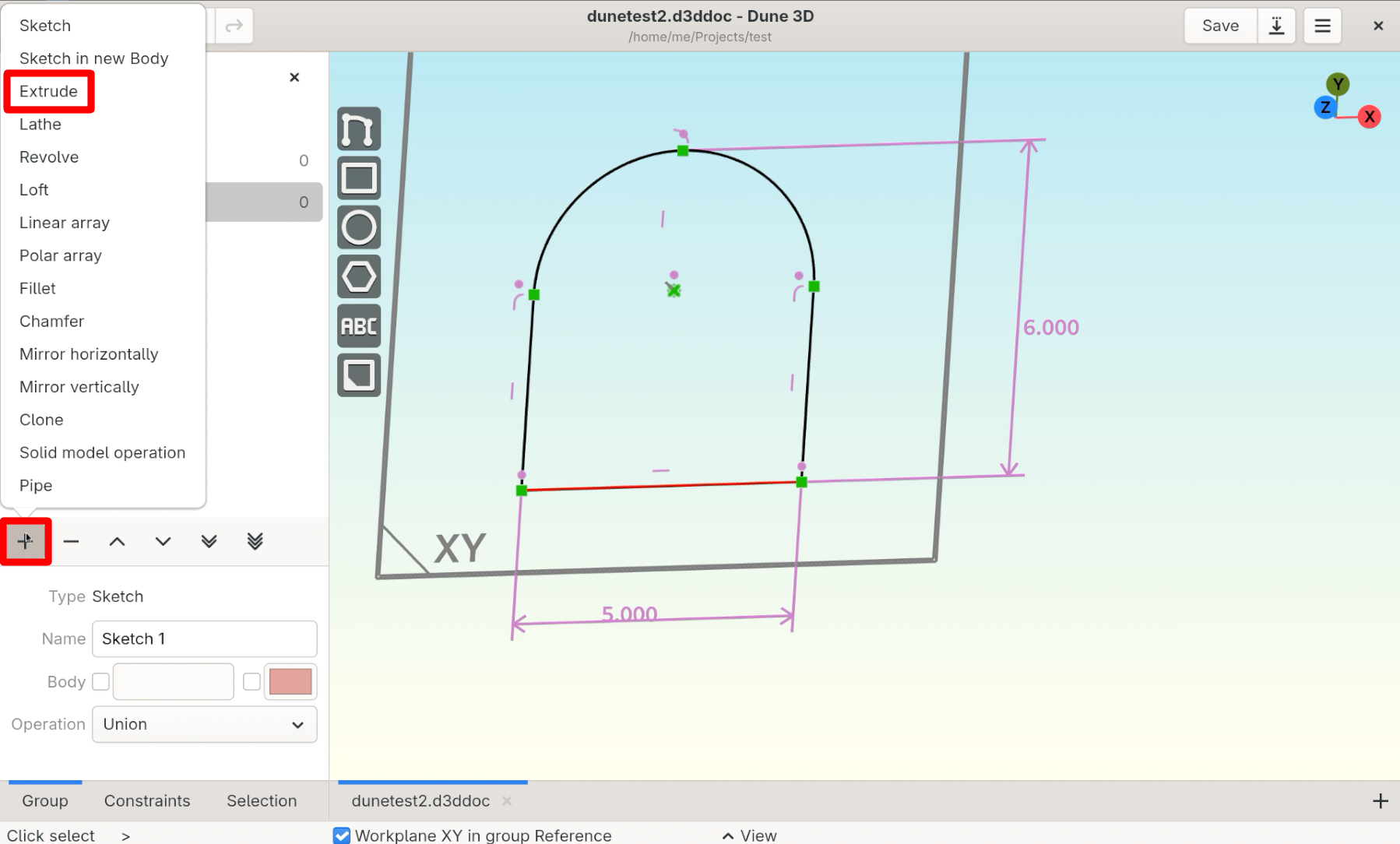Screen dimensions: 1400x844
Task: Select Revolve from the menu
Action: (x=103, y=156)
